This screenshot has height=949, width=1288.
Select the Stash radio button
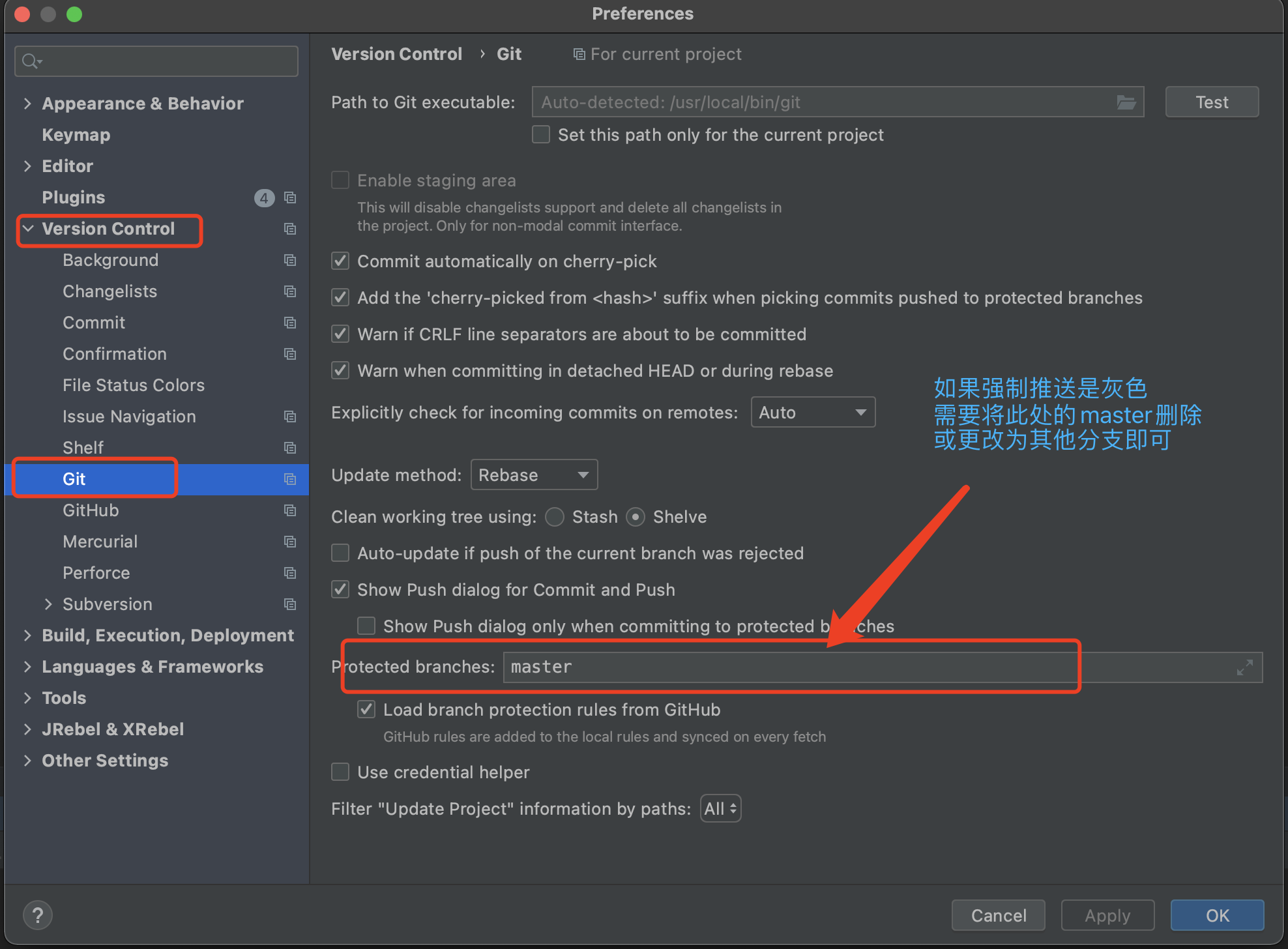click(555, 517)
